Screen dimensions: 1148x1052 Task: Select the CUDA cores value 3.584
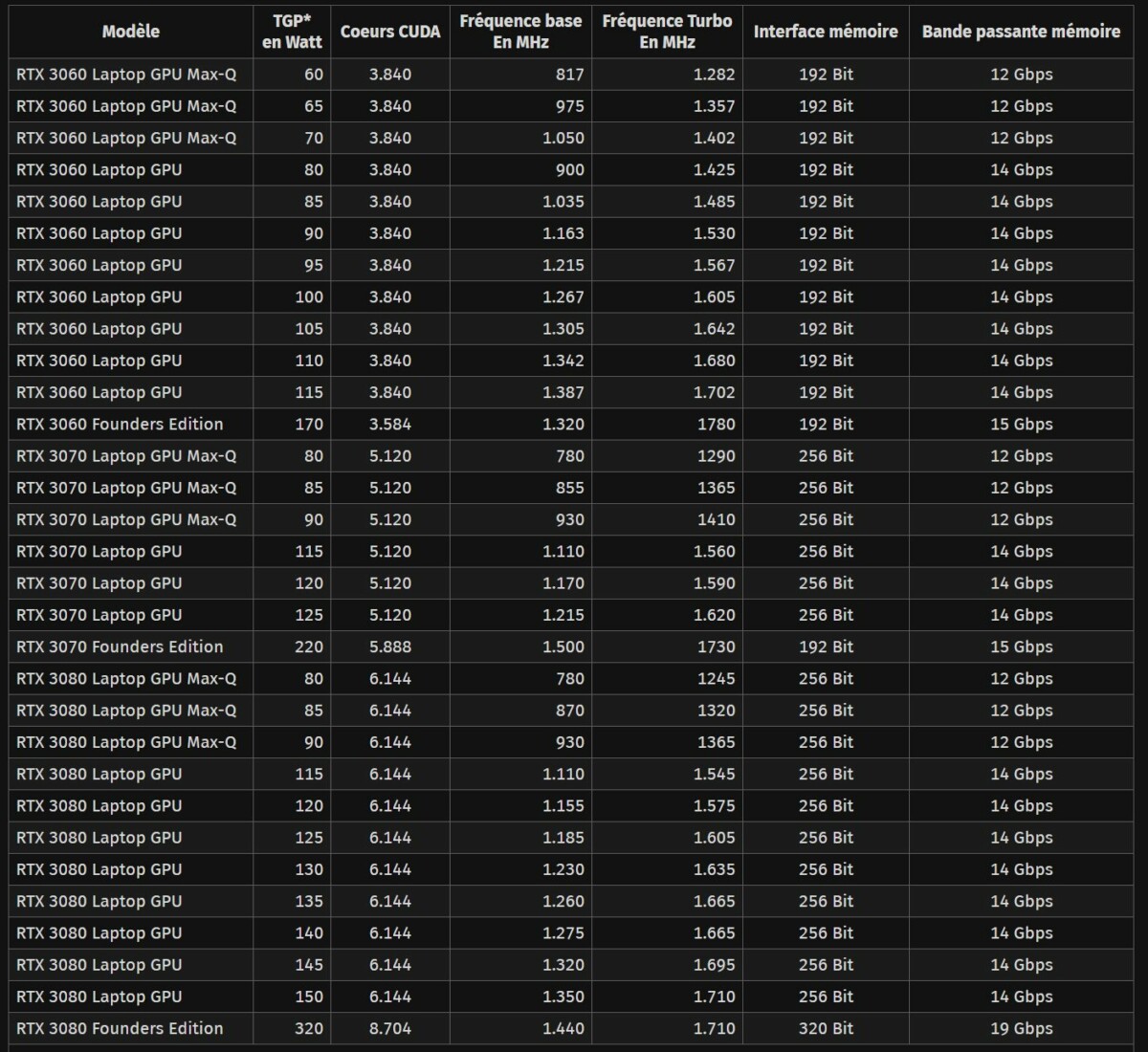[x=390, y=424]
